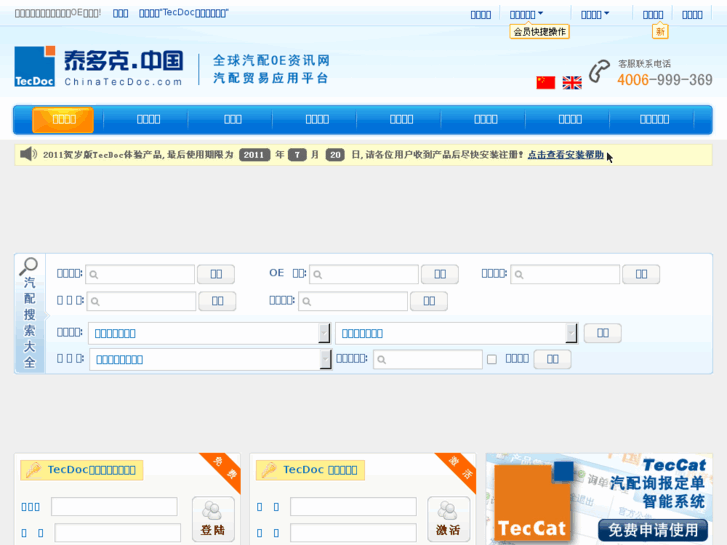Click the 登陆 login button
Image resolution: width=727 pixels, height=545 pixels.
coord(213,519)
